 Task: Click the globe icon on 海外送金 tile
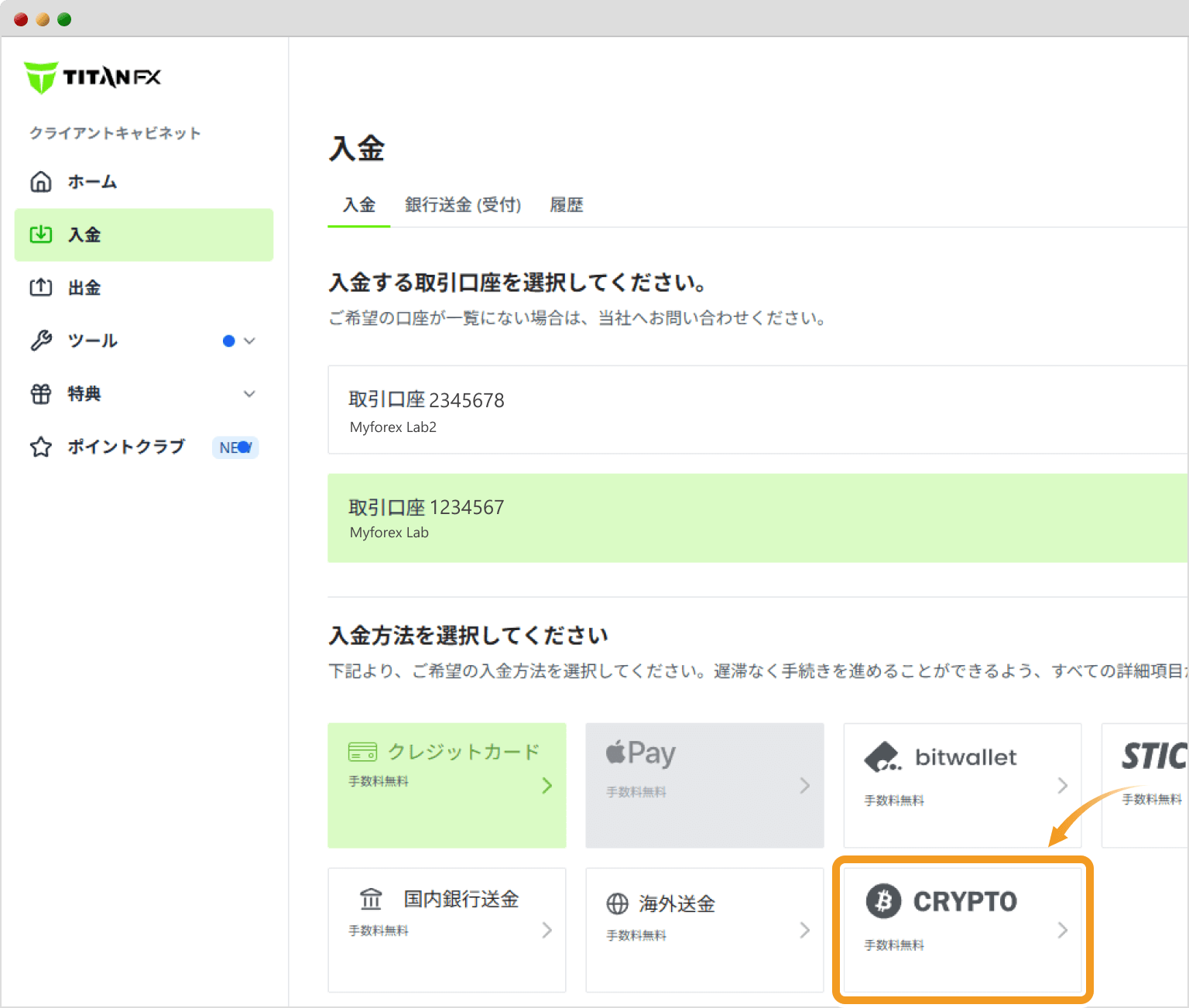617,903
